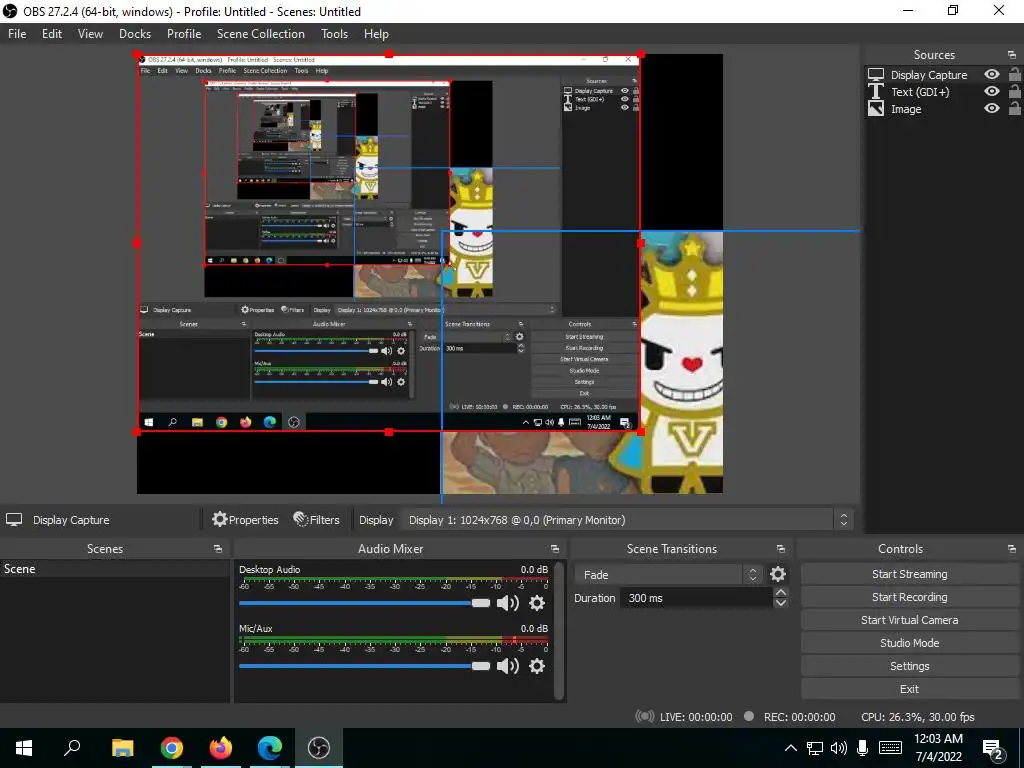Open the notification center

pyautogui.click(x=993, y=749)
